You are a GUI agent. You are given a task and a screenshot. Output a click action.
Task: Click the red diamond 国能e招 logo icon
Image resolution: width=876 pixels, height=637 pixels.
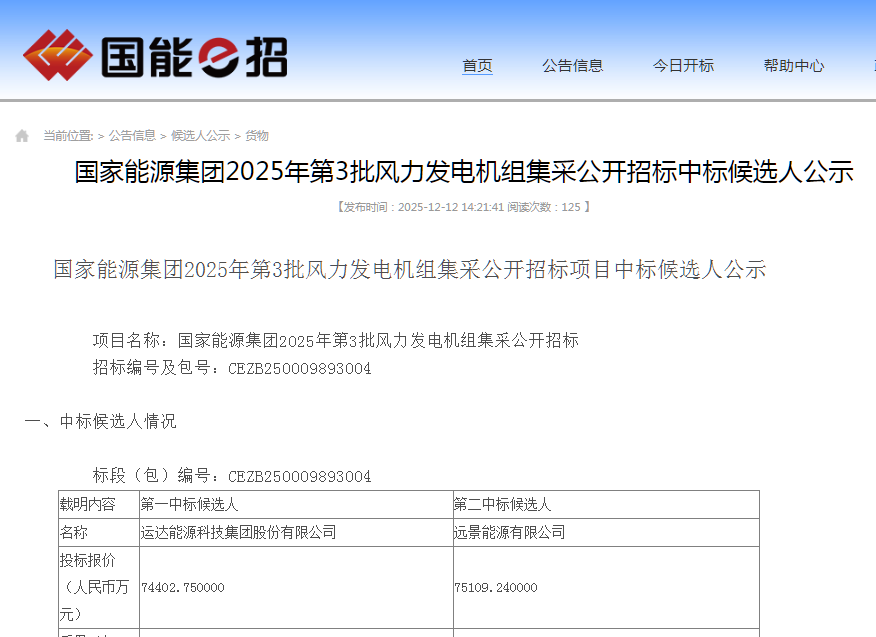[57, 54]
